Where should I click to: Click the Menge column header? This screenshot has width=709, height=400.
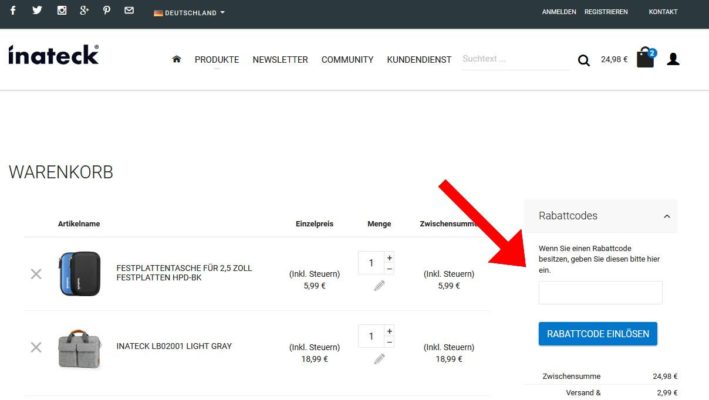tap(379, 224)
